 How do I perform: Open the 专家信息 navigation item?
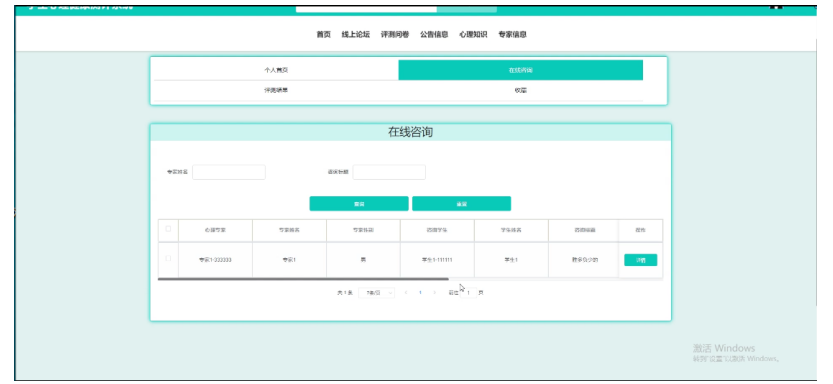click(x=513, y=35)
